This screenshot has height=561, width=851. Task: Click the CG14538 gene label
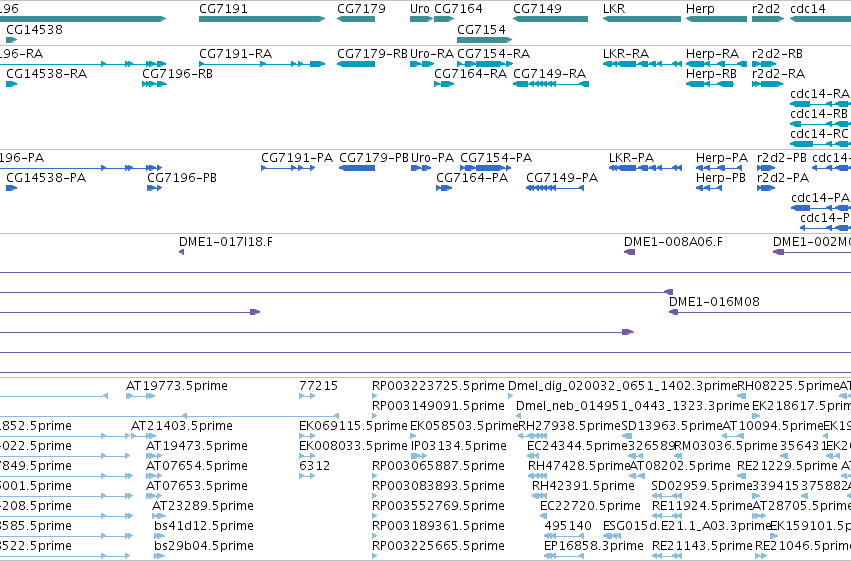click(x=34, y=29)
